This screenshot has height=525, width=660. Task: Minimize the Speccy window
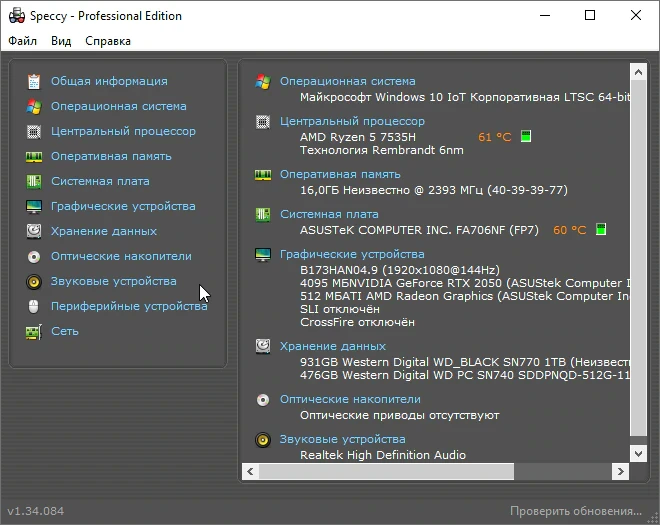coord(545,16)
